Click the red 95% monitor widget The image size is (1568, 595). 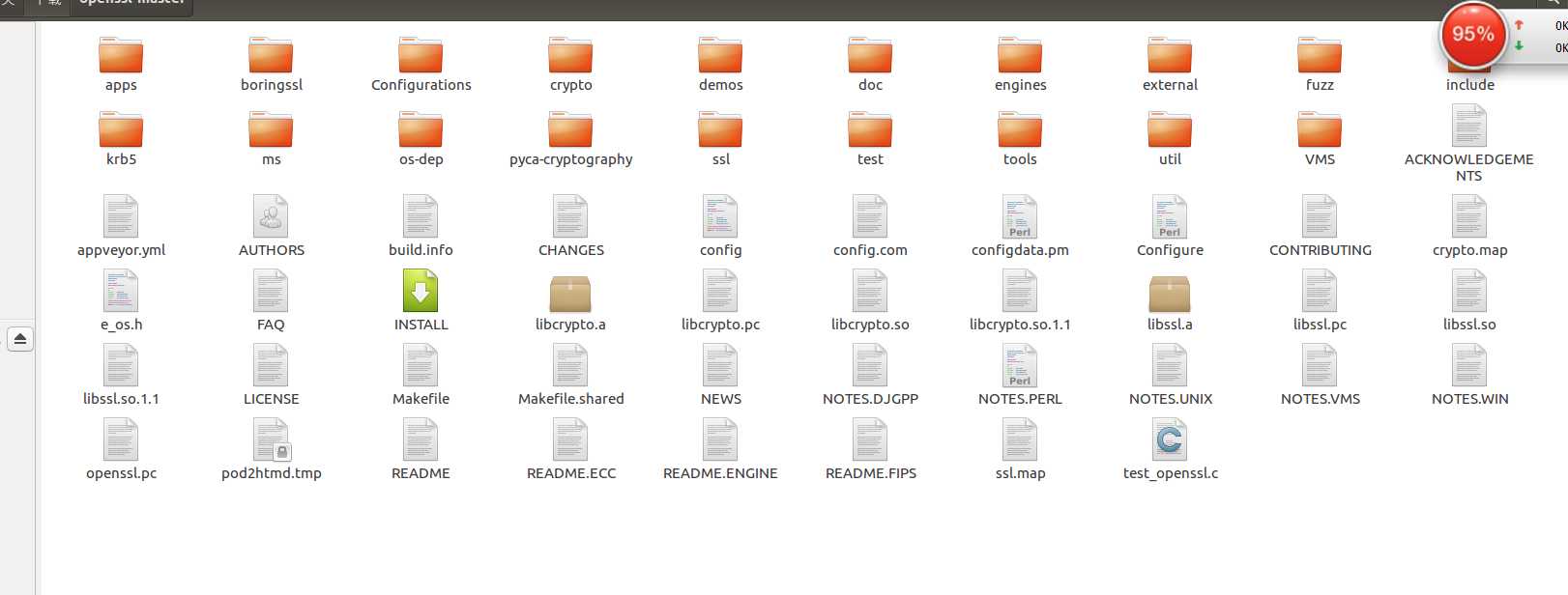[1473, 35]
